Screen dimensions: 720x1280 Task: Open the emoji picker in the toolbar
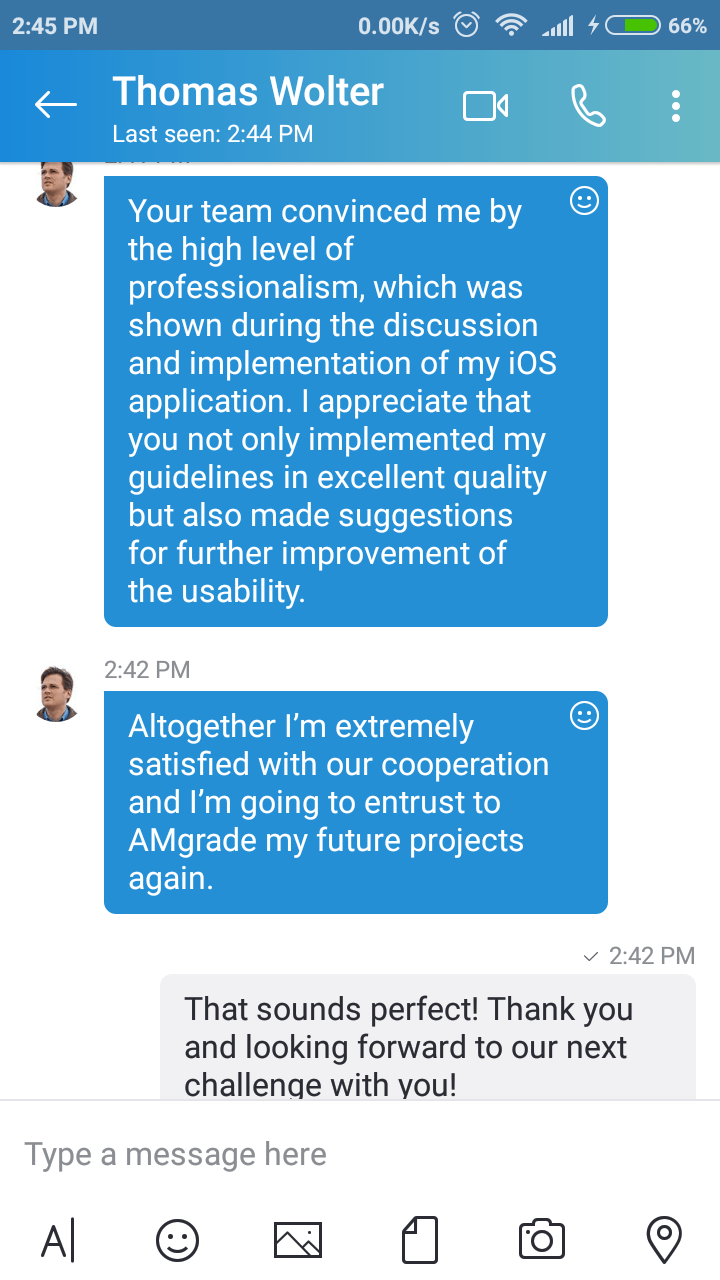(x=177, y=1241)
